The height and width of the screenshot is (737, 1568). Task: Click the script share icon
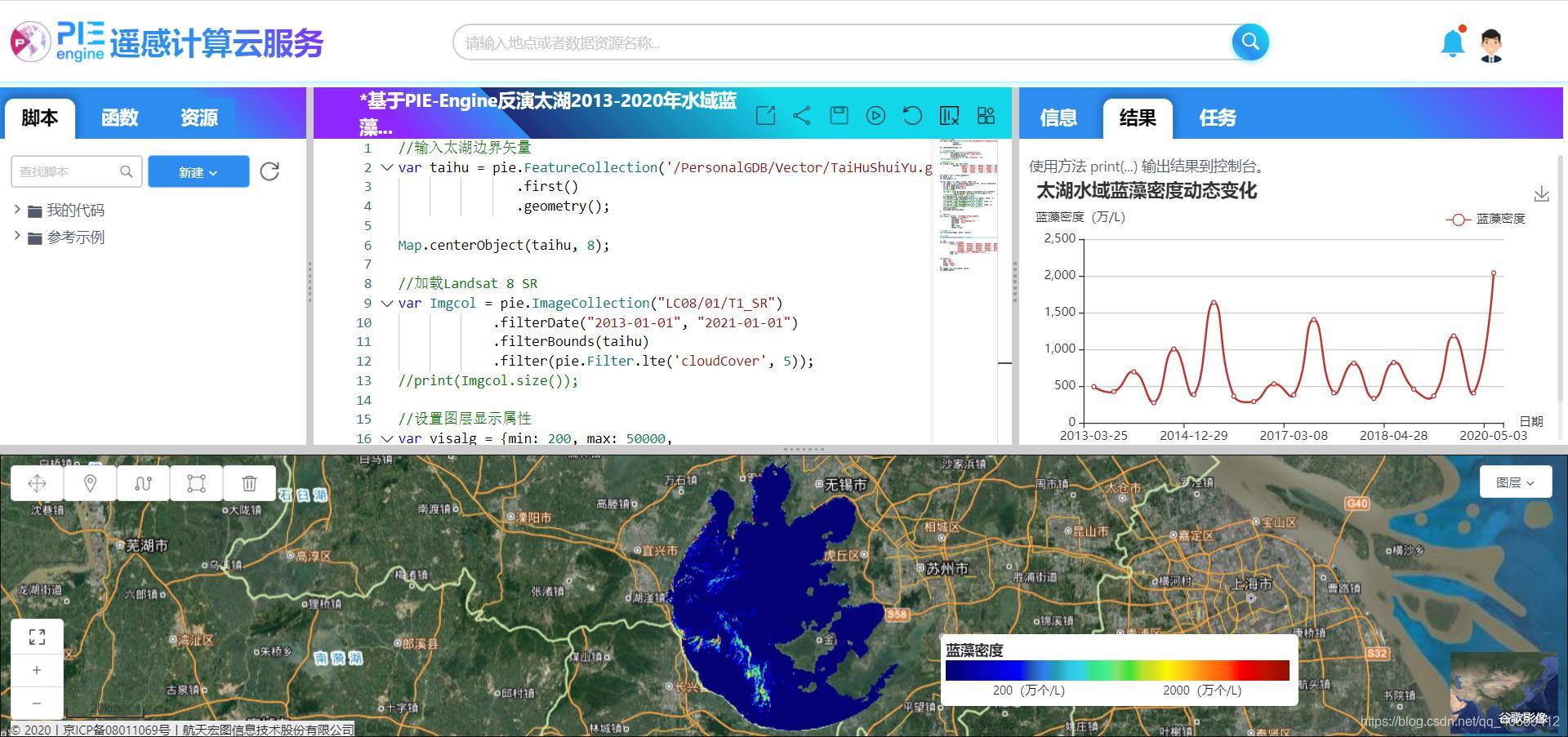point(802,116)
